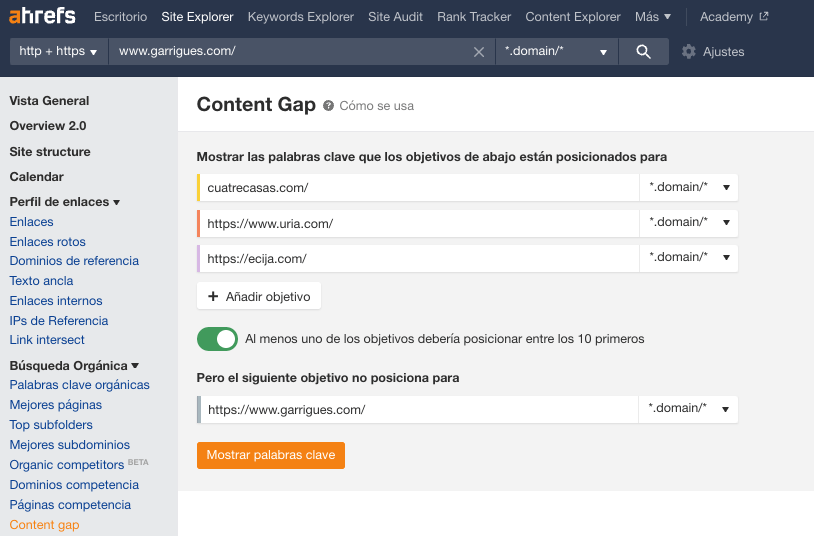Screen dimensions: 814x536
Task: Open mode dropdown for cuatrecasas.com
Action: point(688,187)
